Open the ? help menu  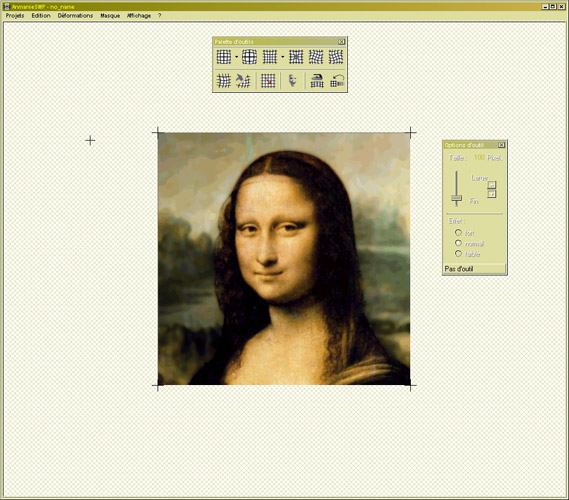click(159, 16)
